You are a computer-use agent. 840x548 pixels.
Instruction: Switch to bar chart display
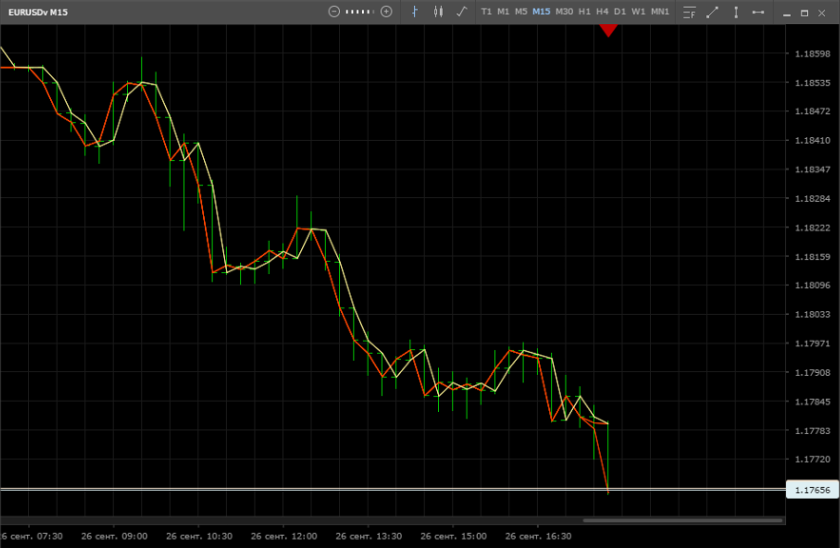click(415, 12)
